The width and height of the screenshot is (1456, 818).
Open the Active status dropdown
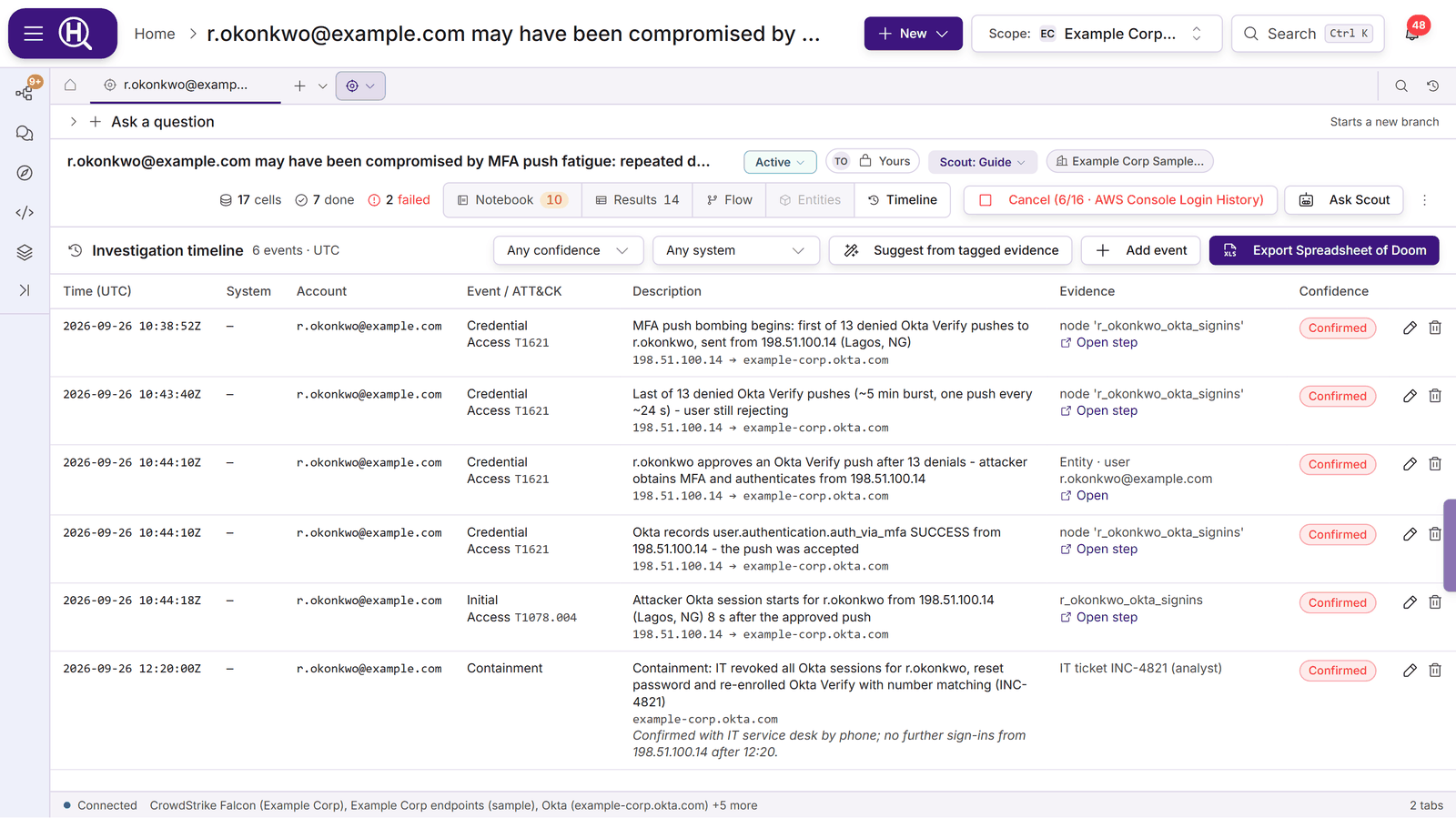coord(780,162)
